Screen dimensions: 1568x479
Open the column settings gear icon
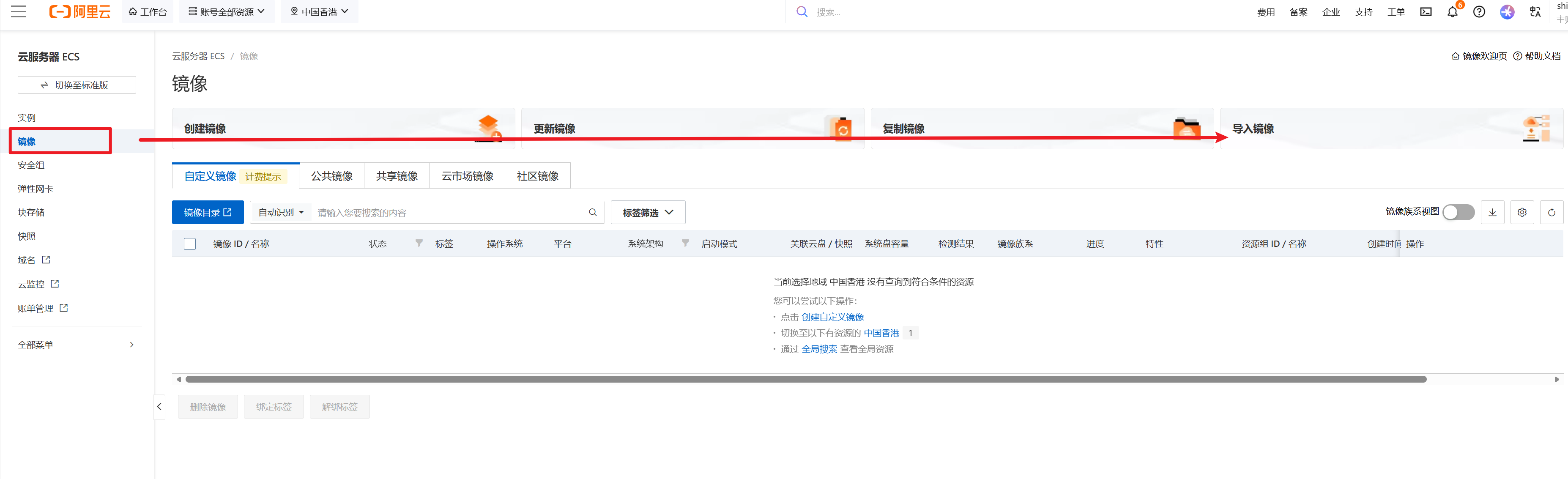pyautogui.click(x=1522, y=212)
